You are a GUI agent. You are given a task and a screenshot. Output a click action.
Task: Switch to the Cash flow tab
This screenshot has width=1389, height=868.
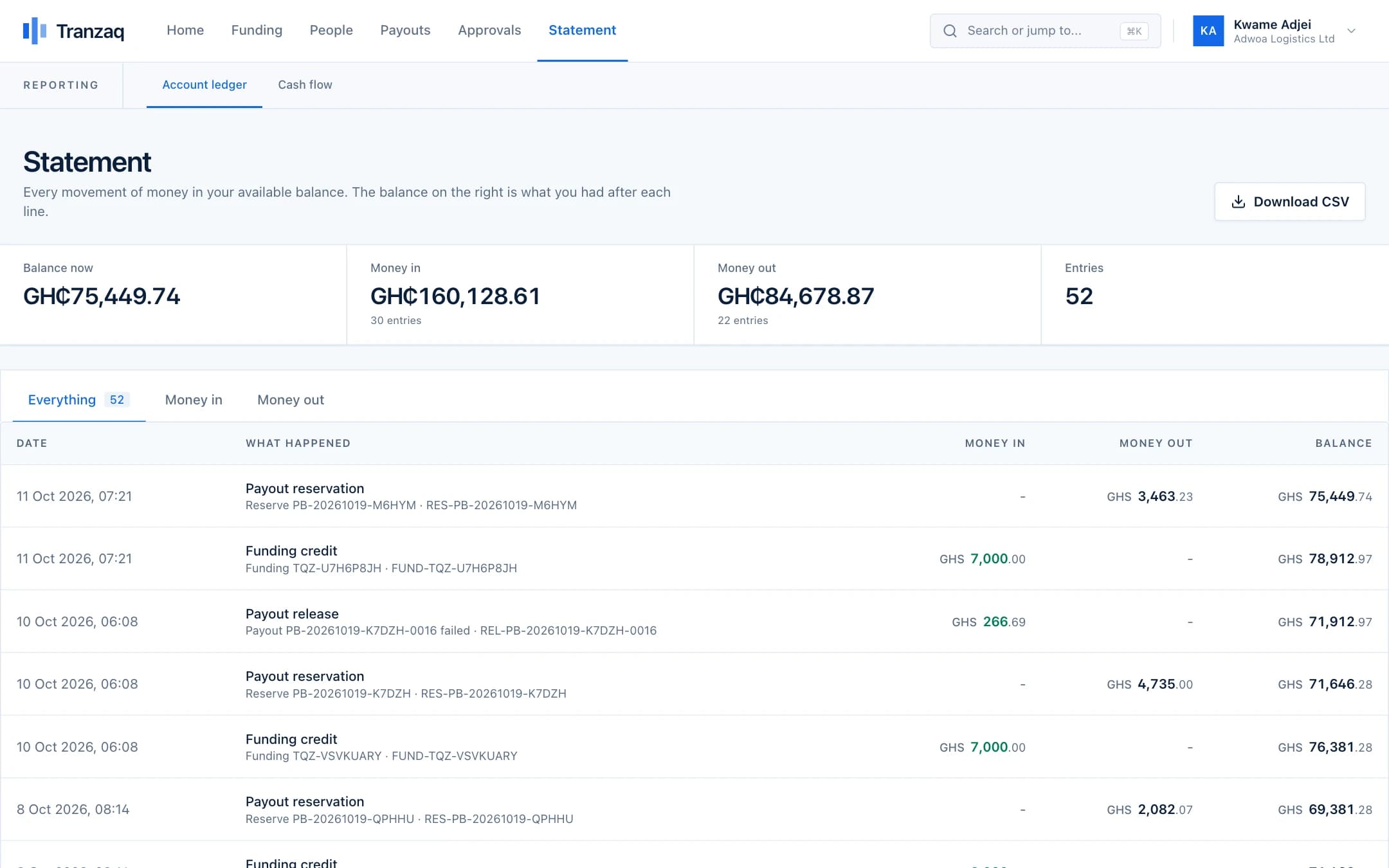(305, 85)
